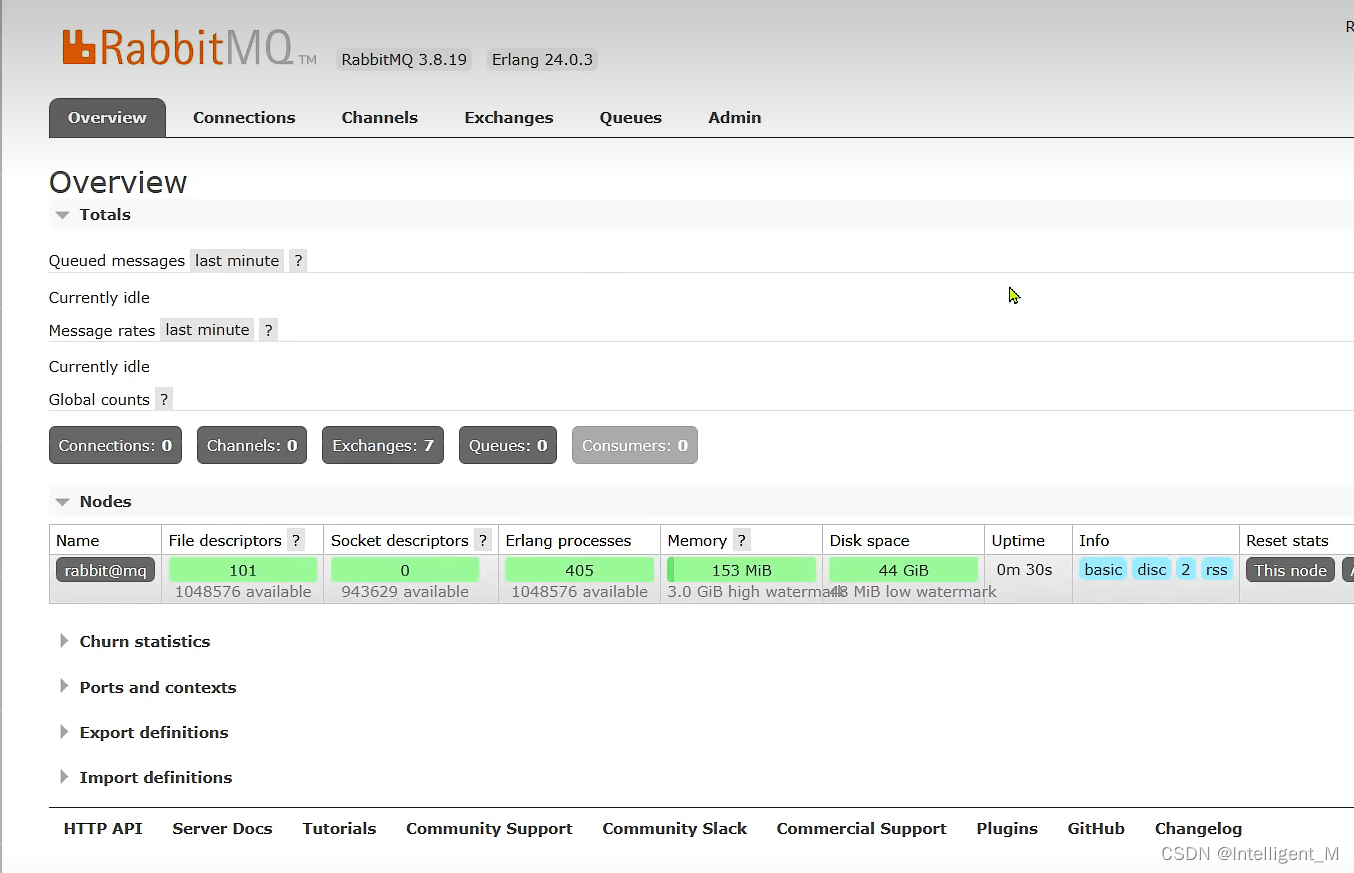
Task: Click the Name column header
Action: [x=78, y=540]
